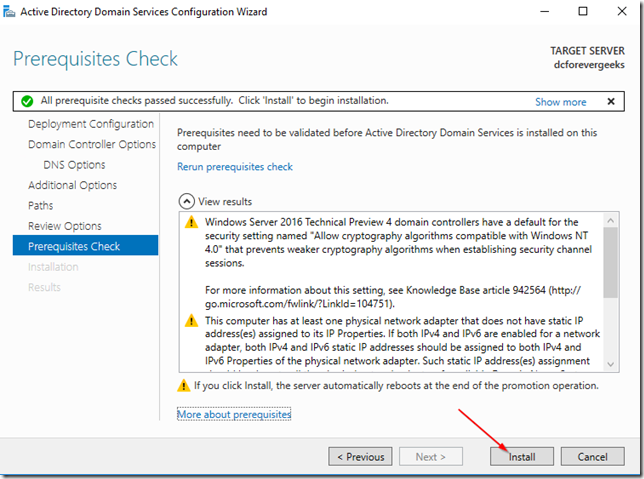The height and width of the screenshot is (479, 644).
Task: Go to the Additional Options step
Action: coord(73,185)
